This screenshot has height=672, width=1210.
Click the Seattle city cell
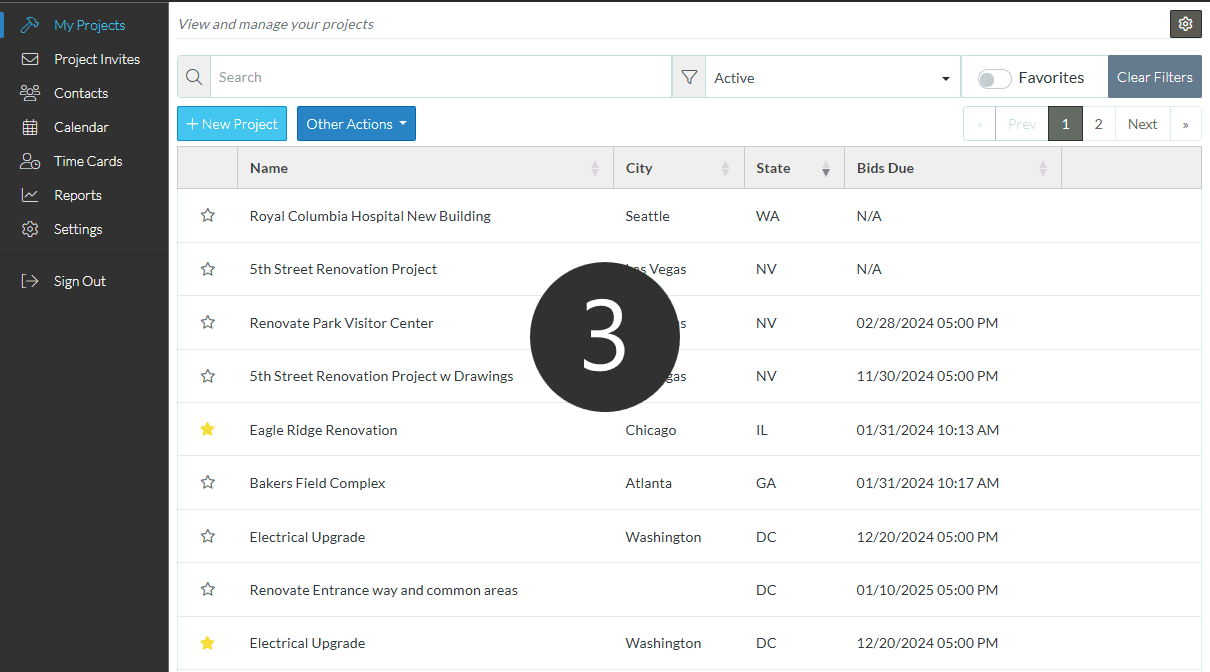coord(647,216)
